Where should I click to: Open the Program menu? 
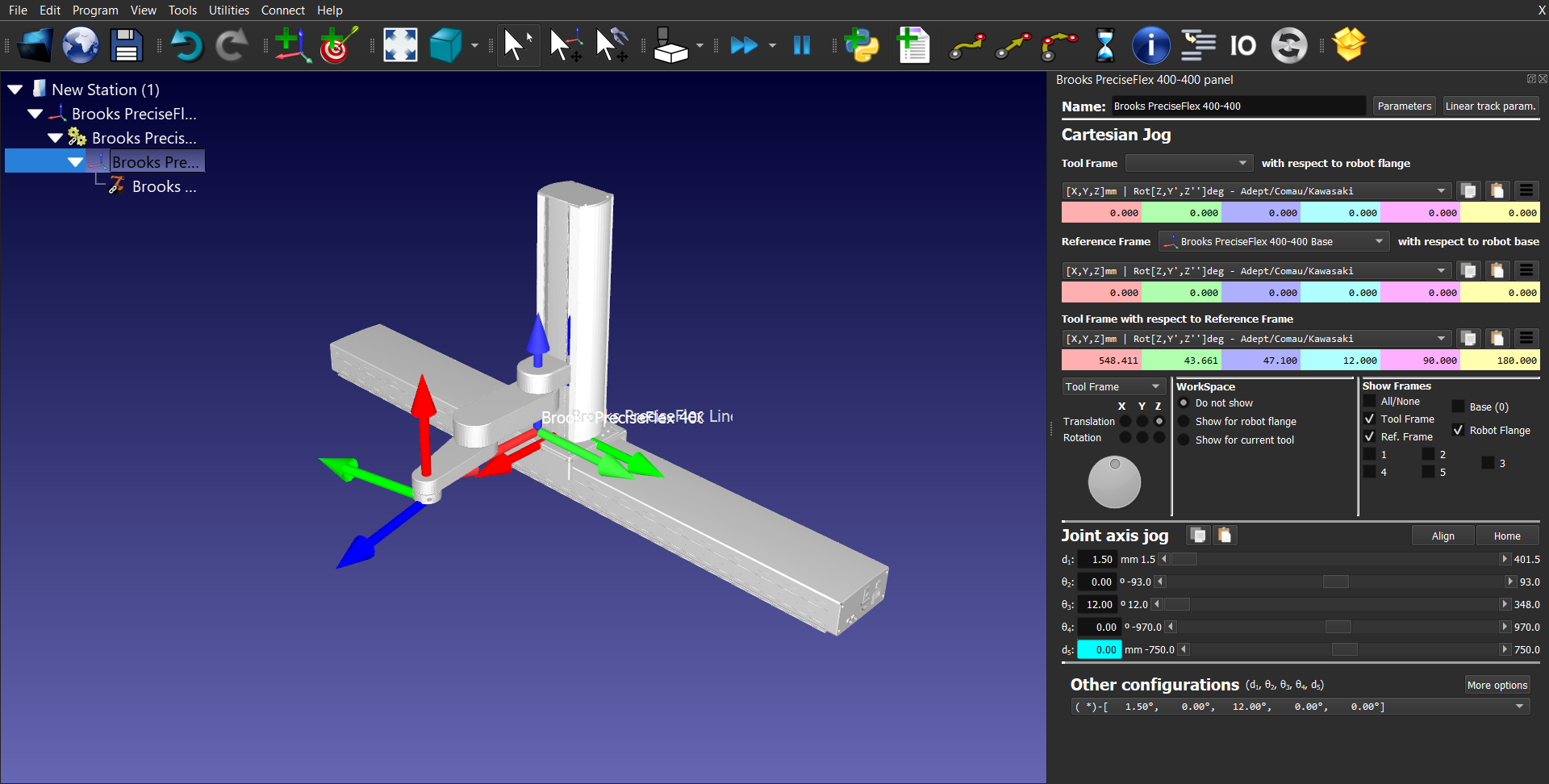(x=95, y=10)
